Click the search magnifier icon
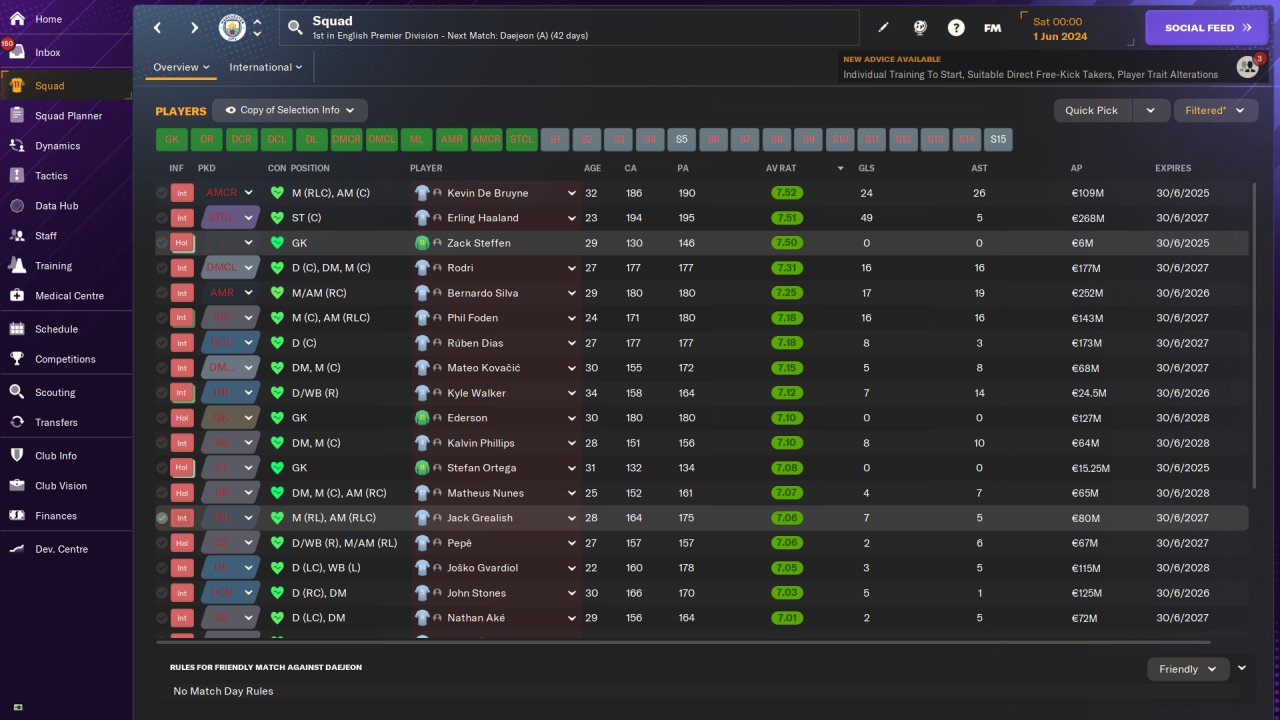This screenshot has height=720, width=1280. tap(295, 28)
